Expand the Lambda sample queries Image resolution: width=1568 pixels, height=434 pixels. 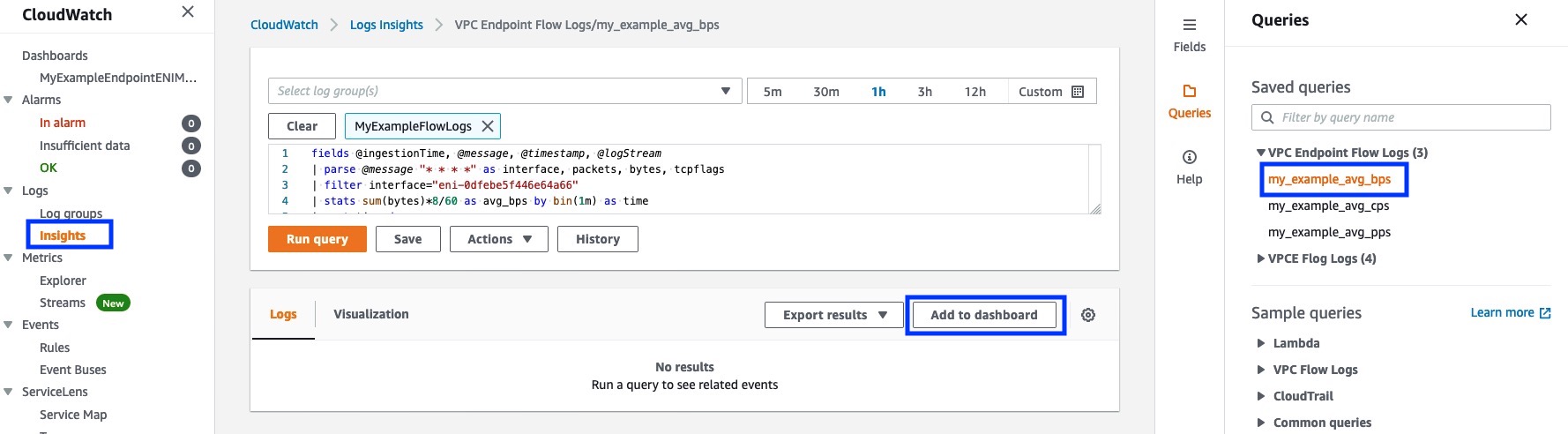click(1288, 343)
